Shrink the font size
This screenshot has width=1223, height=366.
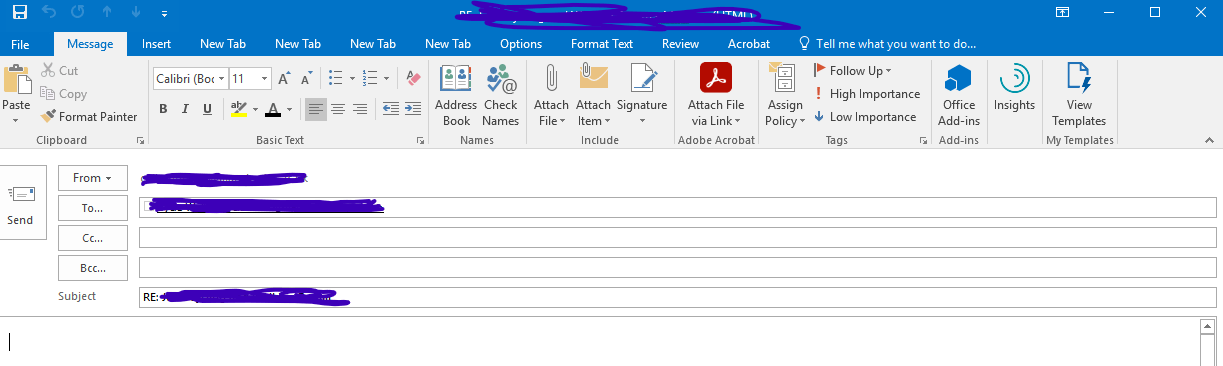[x=306, y=78]
